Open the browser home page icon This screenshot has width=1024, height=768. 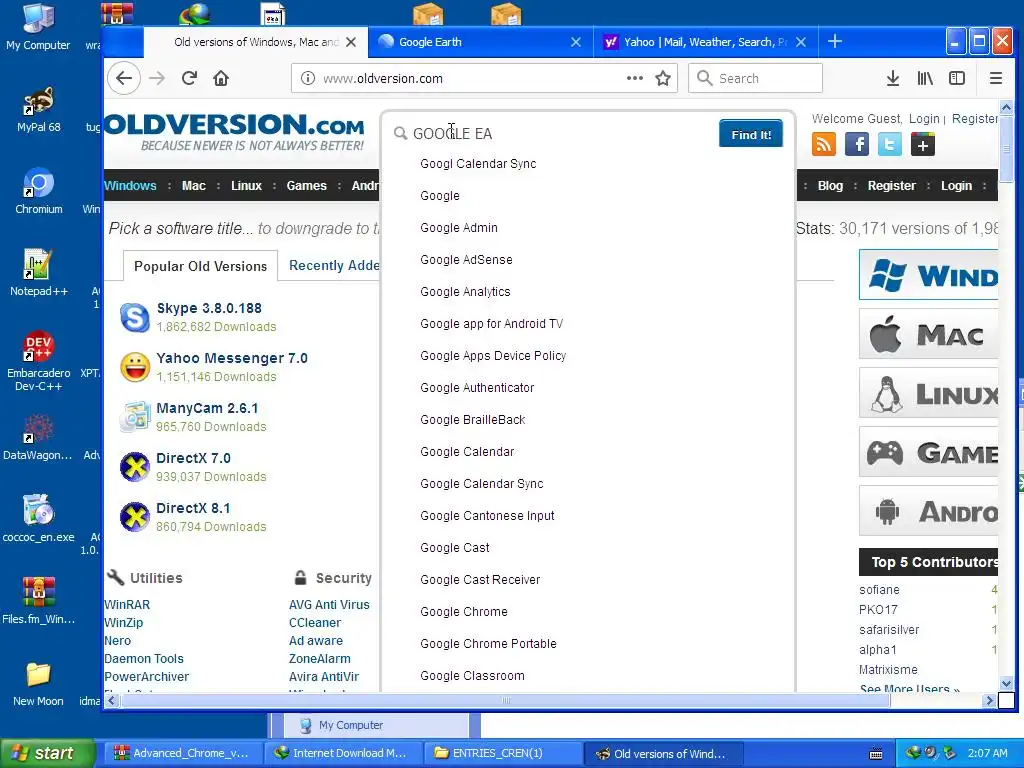[x=221, y=78]
